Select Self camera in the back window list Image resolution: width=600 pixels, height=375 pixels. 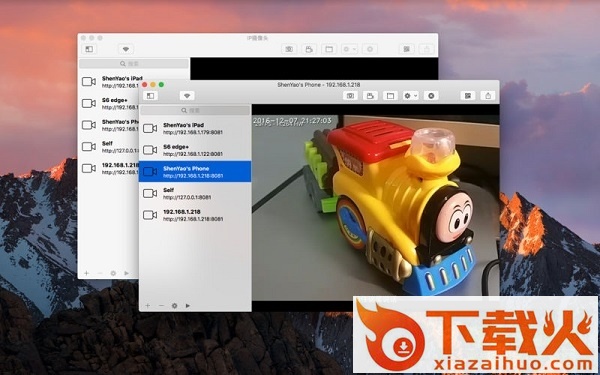click(109, 147)
